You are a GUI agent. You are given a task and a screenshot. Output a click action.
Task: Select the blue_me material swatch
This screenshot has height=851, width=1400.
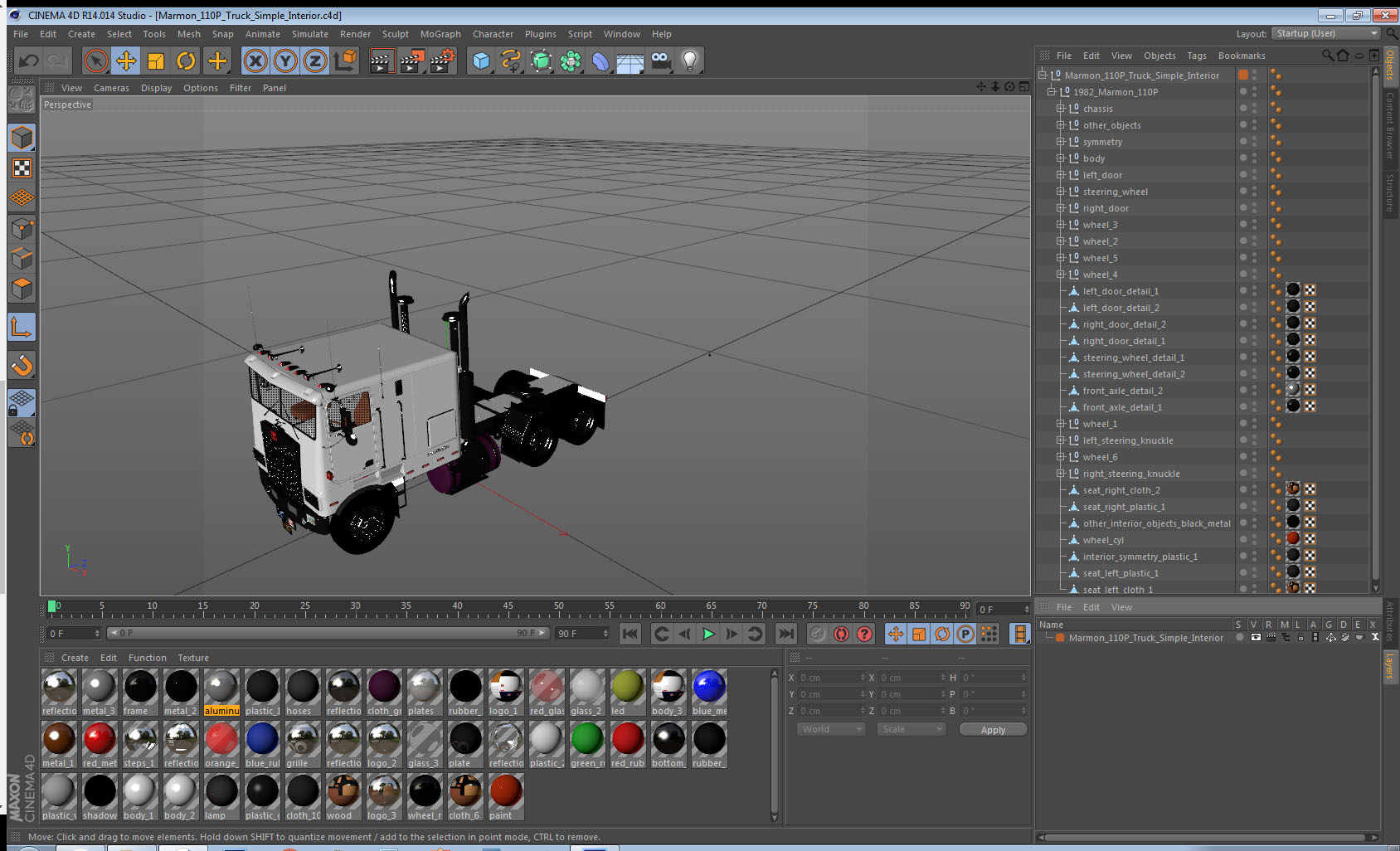point(709,693)
